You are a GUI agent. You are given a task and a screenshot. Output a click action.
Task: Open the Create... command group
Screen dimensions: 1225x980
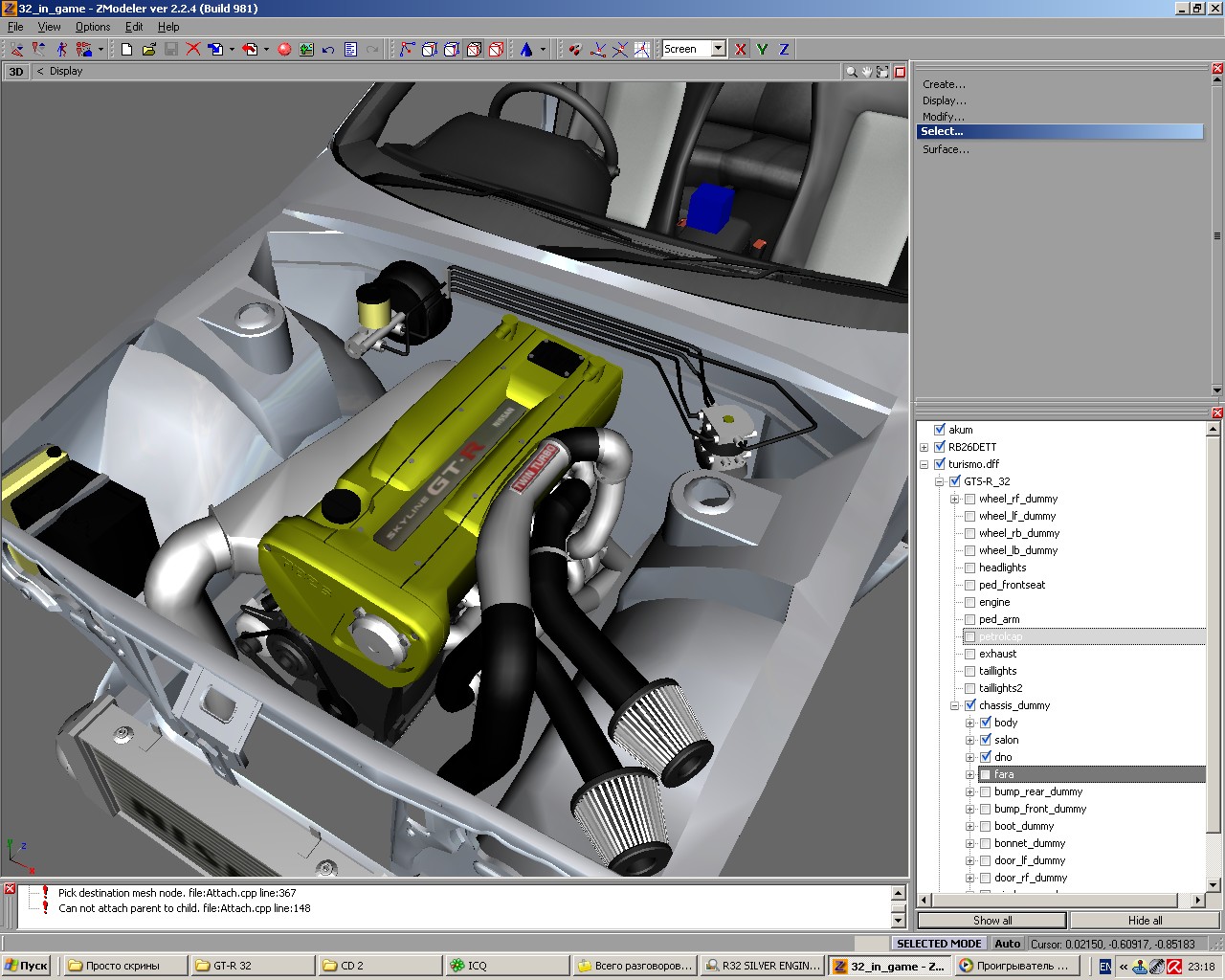click(x=944, y=84)
